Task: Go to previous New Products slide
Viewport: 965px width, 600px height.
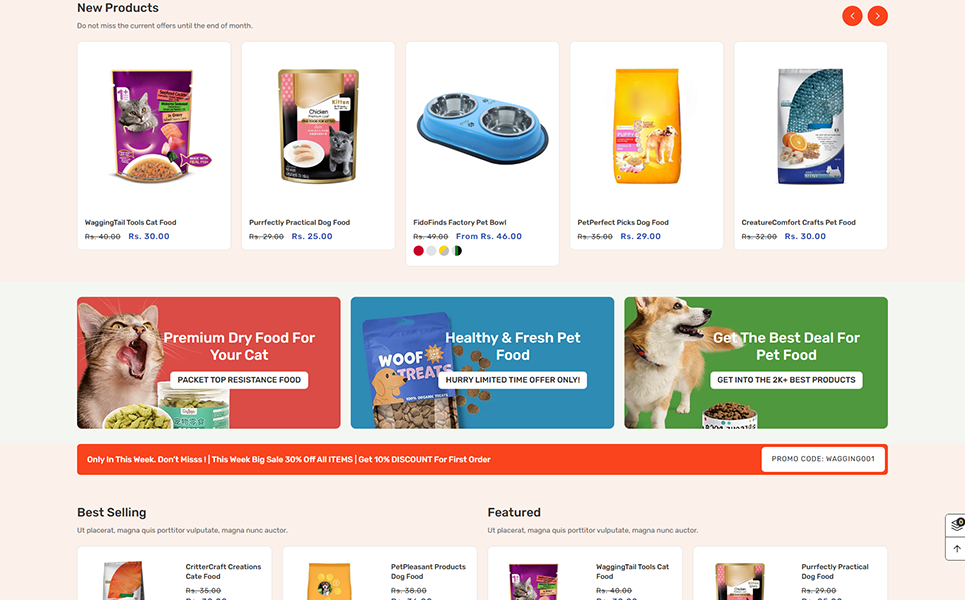Action: coord(852,16)
